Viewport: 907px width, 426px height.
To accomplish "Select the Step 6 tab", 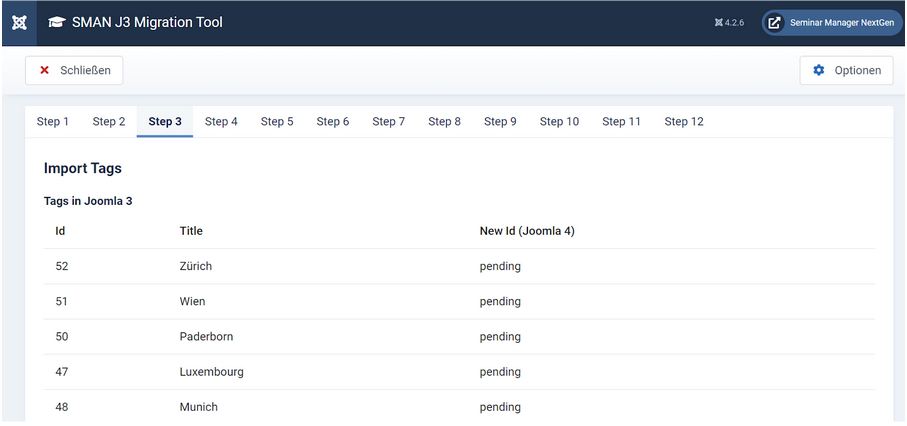I will pyautogui.click(x=333, y=122).
